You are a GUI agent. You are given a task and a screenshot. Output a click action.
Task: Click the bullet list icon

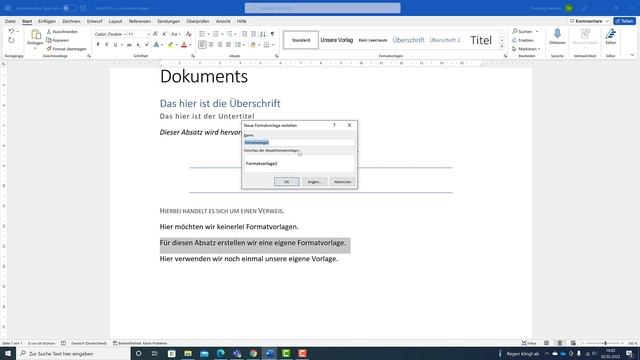(202, 34)
